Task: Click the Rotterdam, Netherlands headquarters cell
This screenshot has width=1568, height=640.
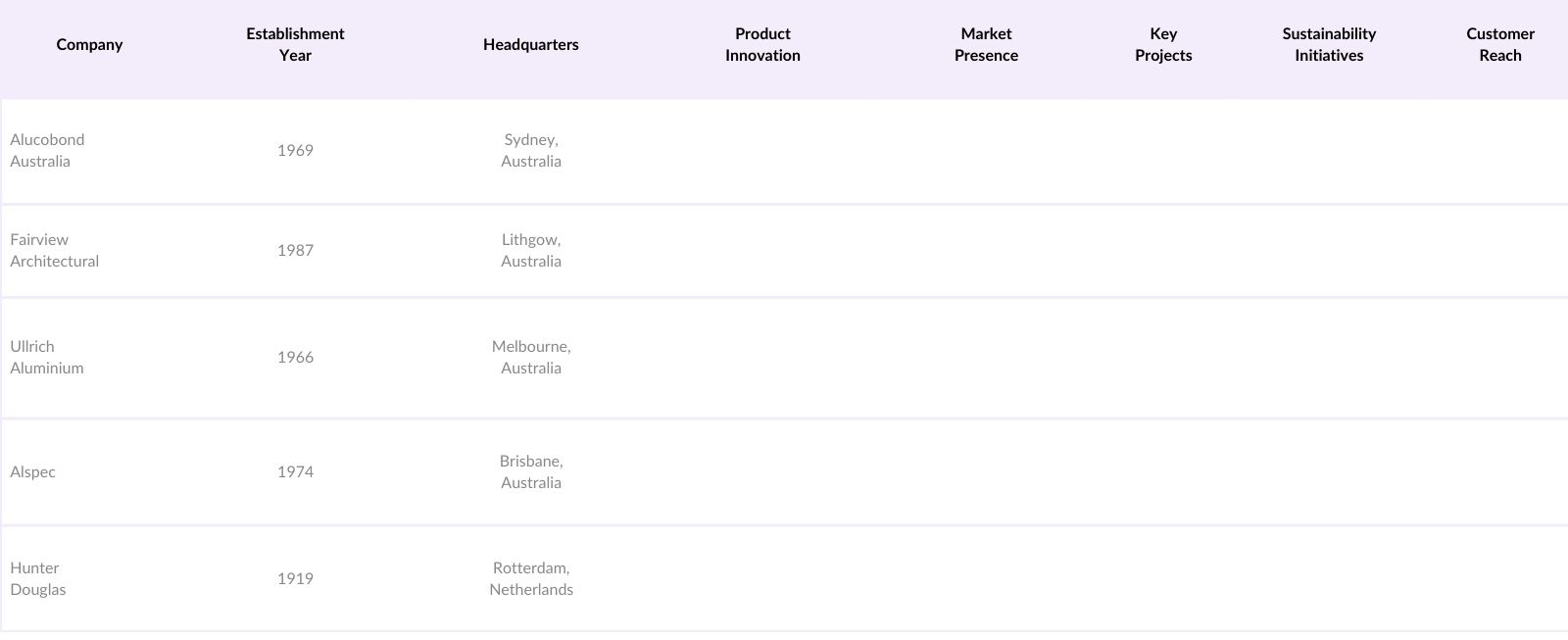Action: pyautogui.click(x=531, y=578)
